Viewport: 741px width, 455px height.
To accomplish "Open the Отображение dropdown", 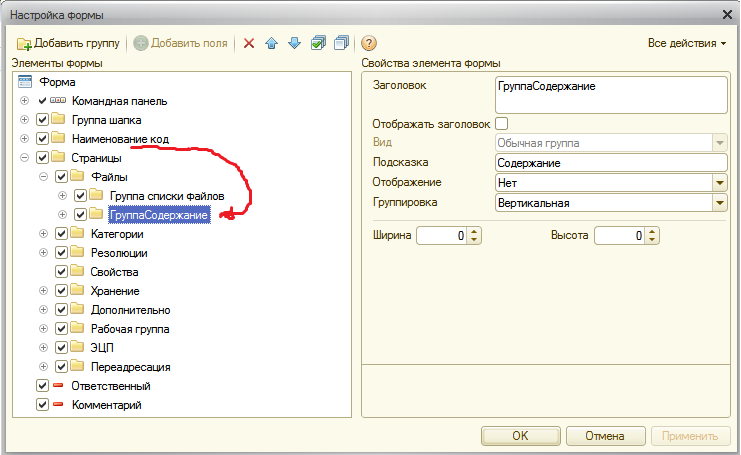I will pyautogui.click(x=719, y=183).
